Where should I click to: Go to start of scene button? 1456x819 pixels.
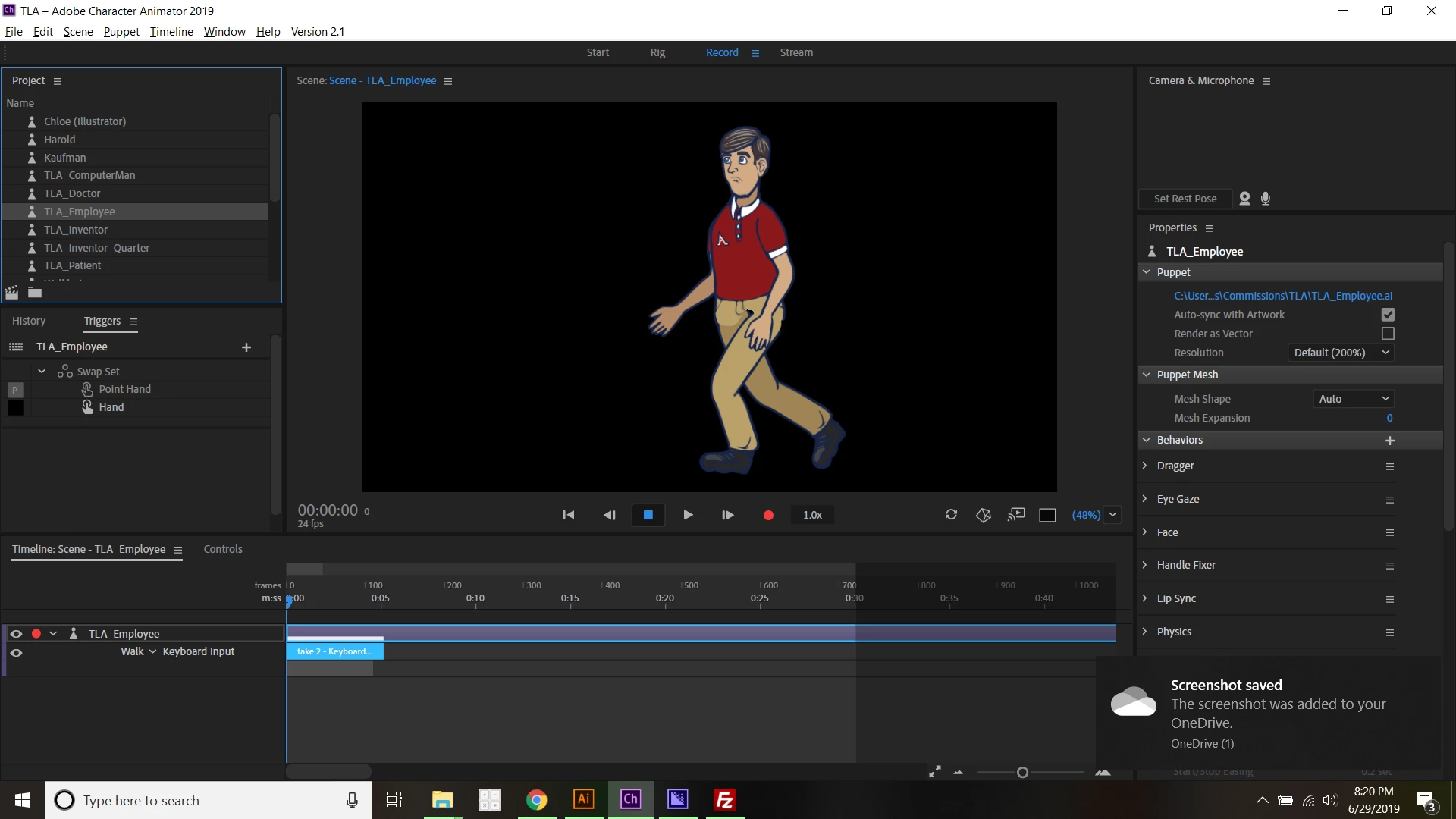click(568, 515)
